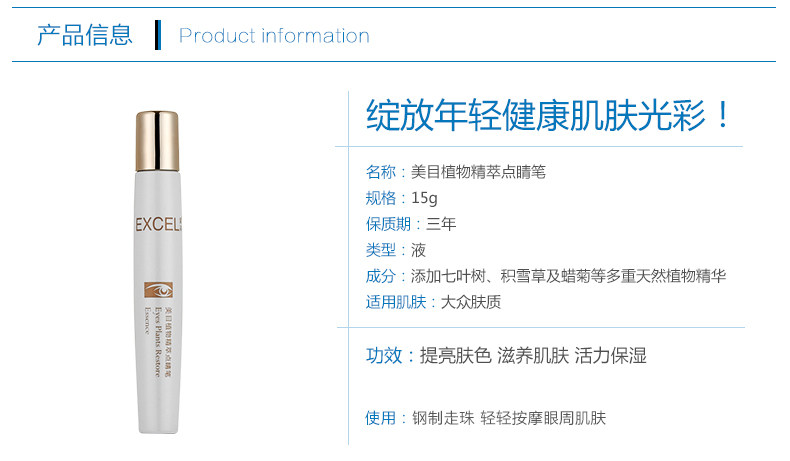Viewport: 790px width, 461px height.
Task: Select the ingredients text starting with 添加七叶树
Action: [x=568, y=276]
